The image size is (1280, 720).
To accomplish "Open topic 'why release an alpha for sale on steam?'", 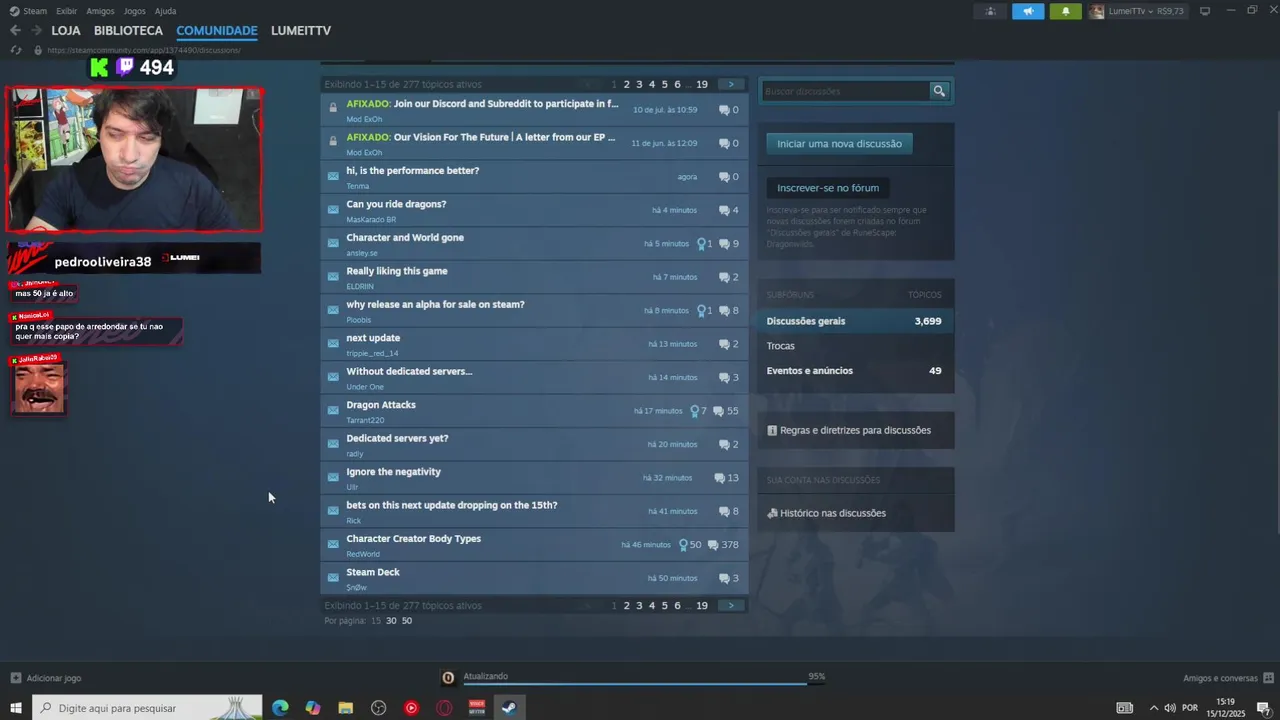I will (x=435, y=305).
